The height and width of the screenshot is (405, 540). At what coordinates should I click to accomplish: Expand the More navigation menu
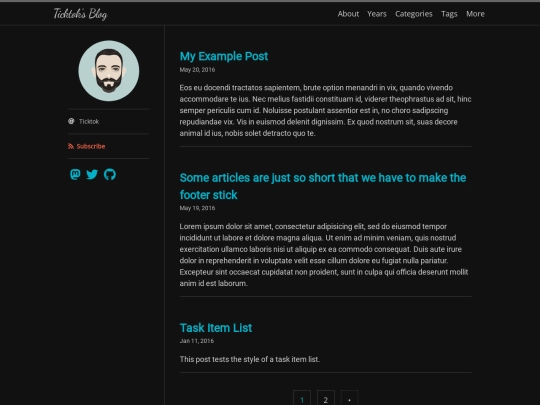pyautogui.click(x=475, y=14)
